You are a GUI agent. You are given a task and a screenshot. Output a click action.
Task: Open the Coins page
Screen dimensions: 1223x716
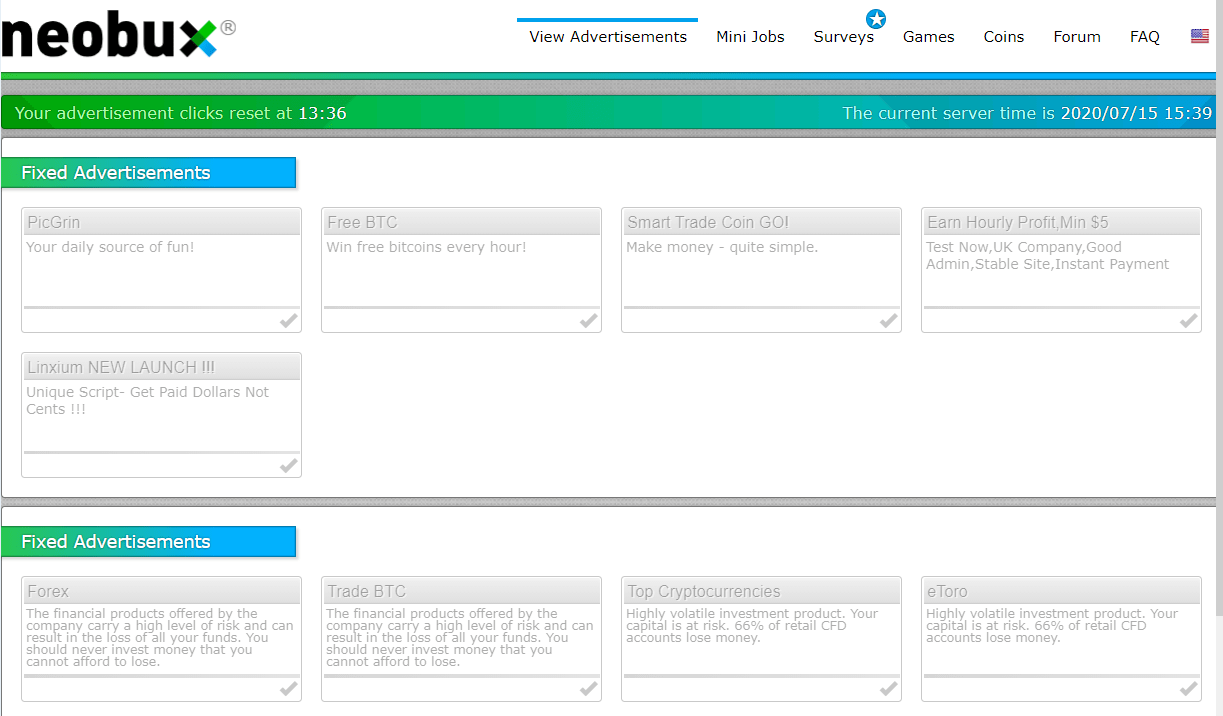coord(1003,37)
